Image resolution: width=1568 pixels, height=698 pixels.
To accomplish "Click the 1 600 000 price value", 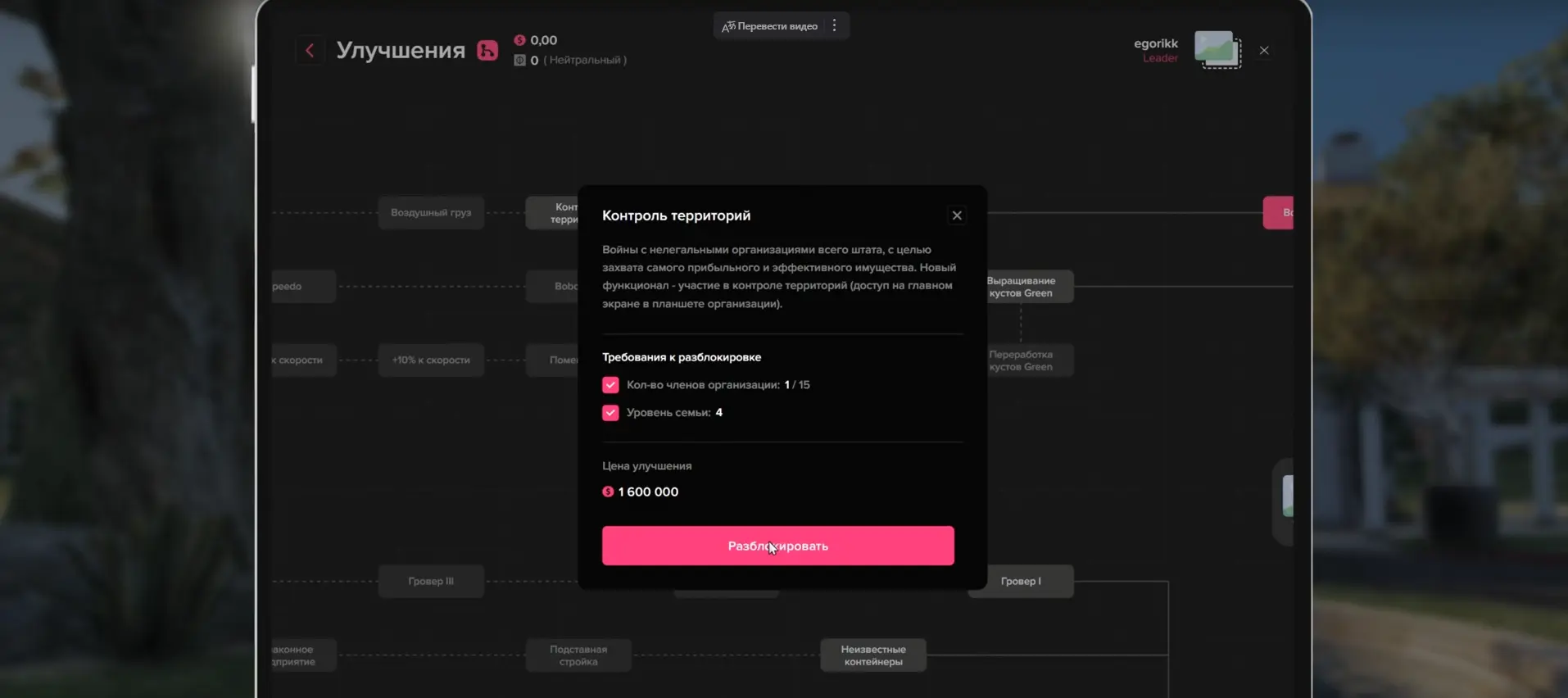I will click(x=648, y=492).
